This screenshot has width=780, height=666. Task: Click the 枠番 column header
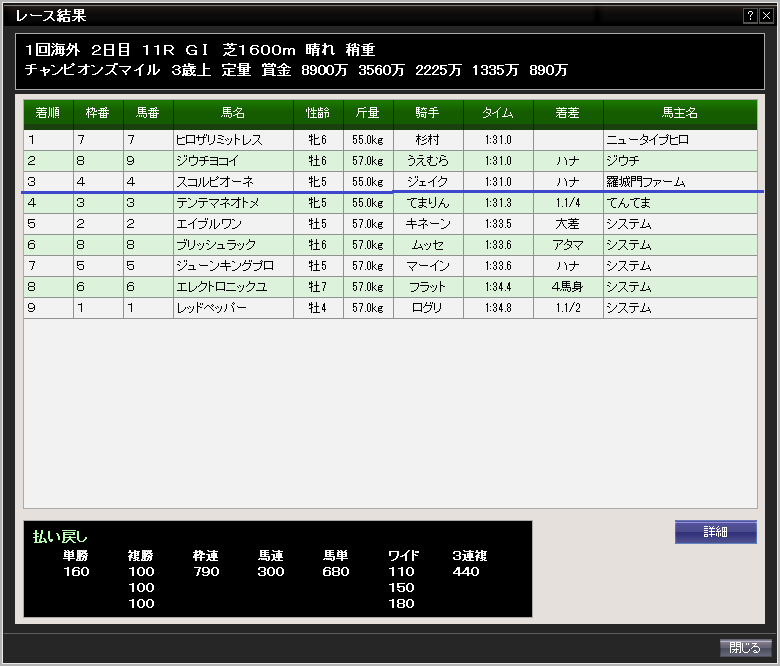click(98, 114)
